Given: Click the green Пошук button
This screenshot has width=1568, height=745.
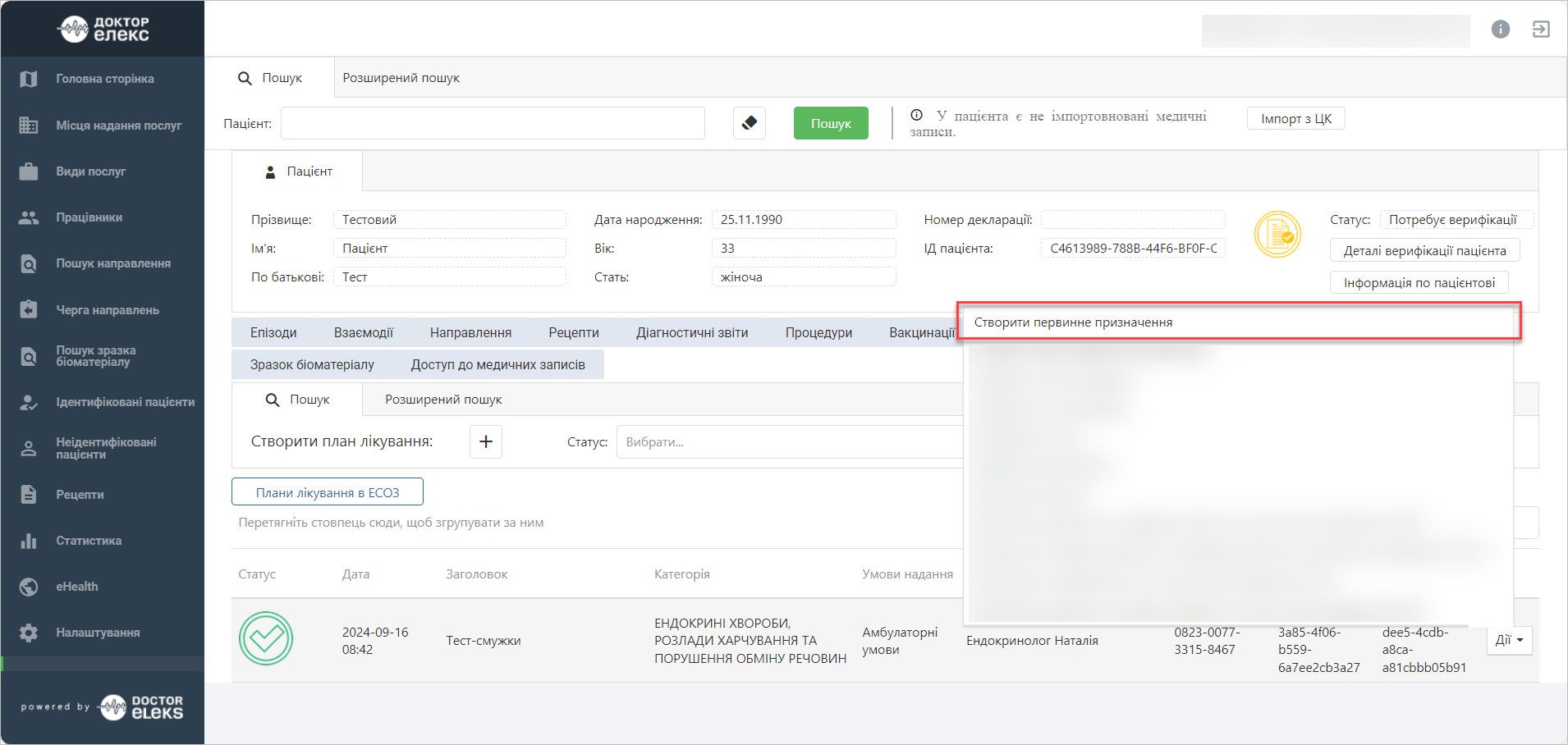Looking at the screenshot, I should click(831, 123).
